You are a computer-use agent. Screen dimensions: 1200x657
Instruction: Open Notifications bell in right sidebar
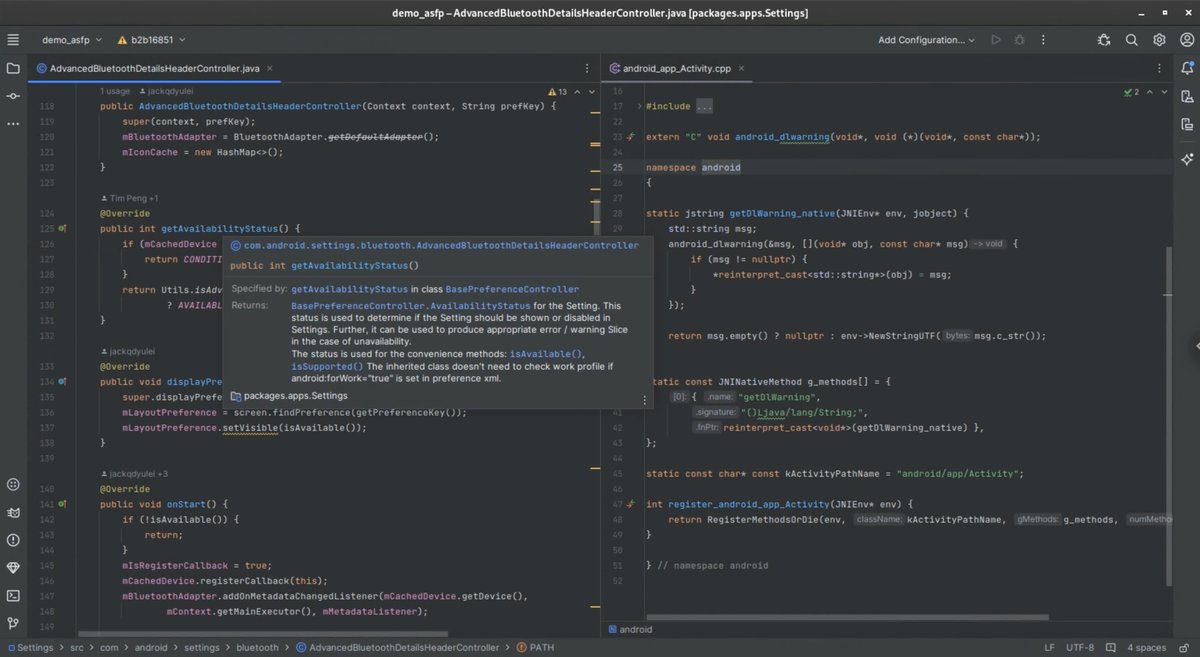[1187, 69]
